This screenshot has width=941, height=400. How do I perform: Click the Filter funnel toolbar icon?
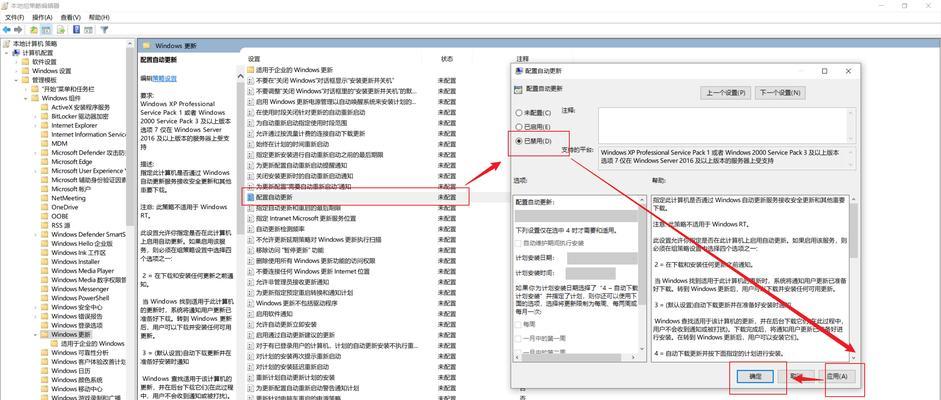[x=104, y=29]
